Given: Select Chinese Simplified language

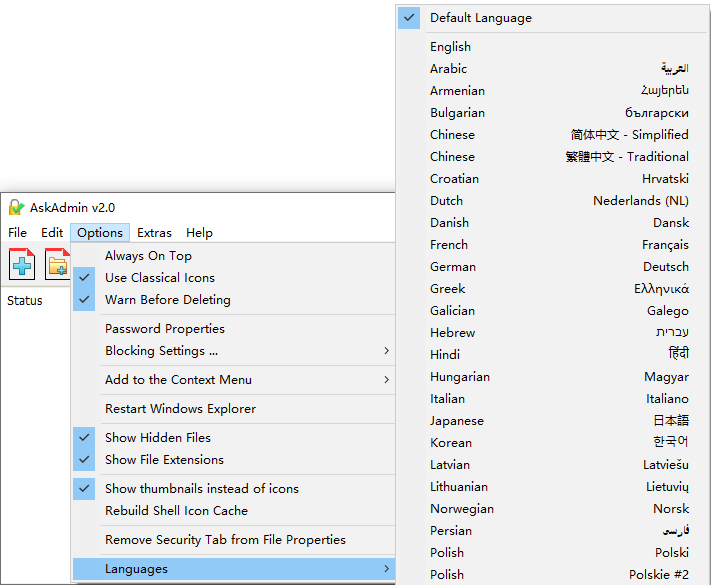Looking at the screenshot, I should pos(552,135).
